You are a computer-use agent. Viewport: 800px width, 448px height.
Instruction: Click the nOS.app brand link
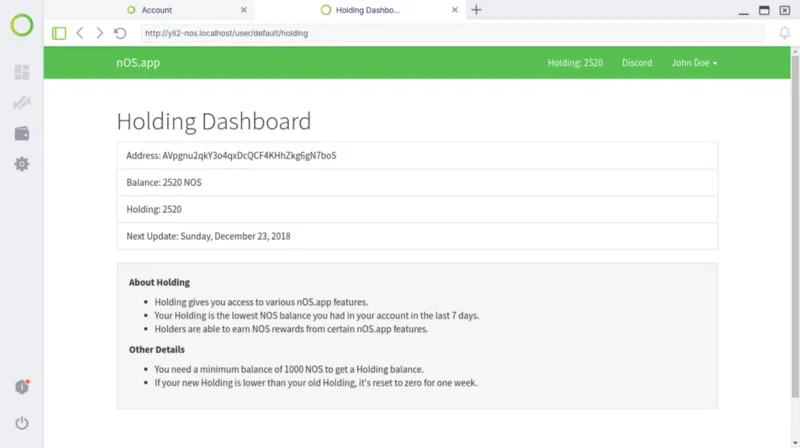[138, 63]
